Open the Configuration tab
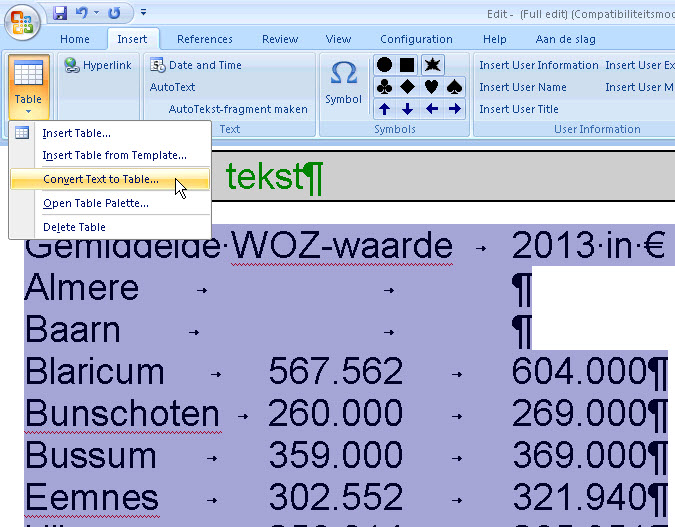675x527 pixels. (x=416, y=39)
